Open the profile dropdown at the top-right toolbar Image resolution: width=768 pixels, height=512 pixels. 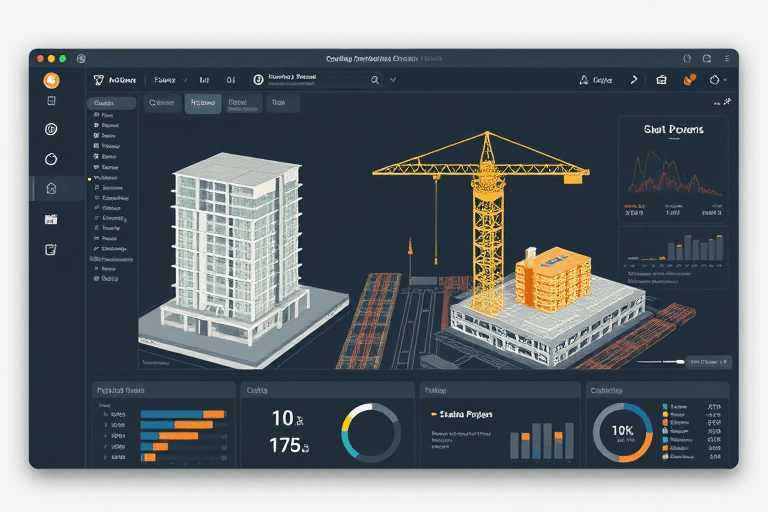click(717, 80)
